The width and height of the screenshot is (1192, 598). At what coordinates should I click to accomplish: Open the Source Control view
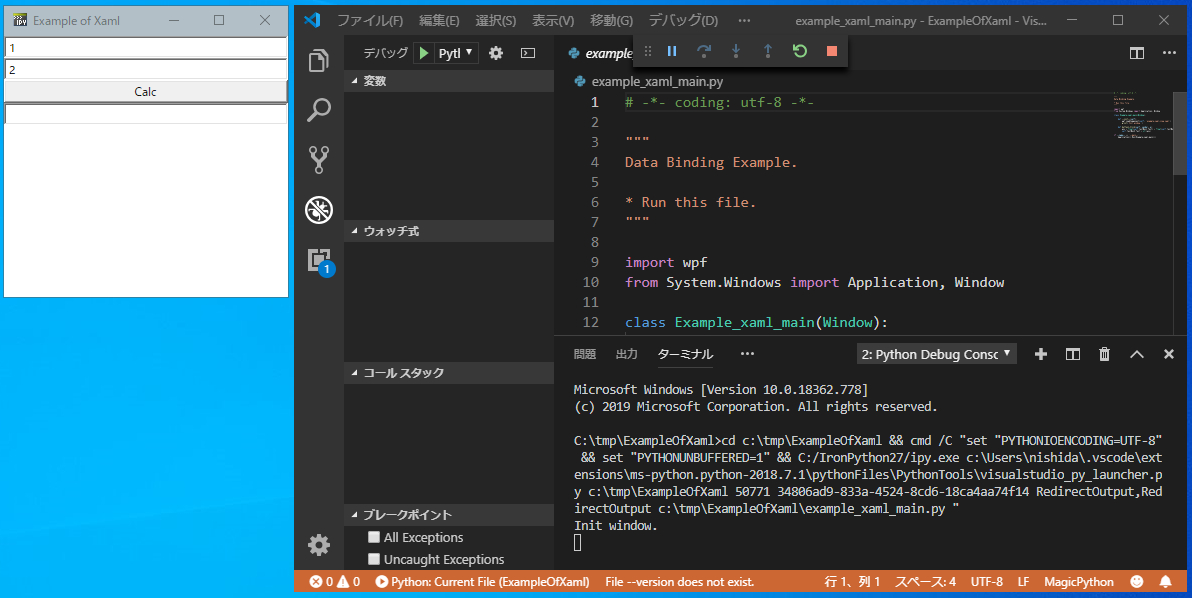point(319,160)
